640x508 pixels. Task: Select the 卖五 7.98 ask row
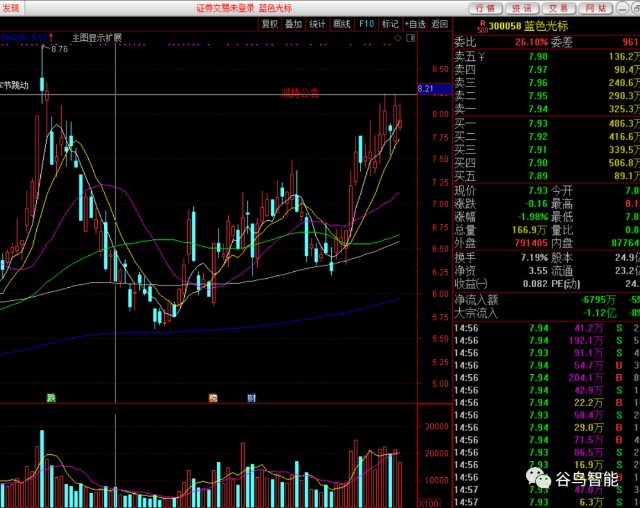(547, 56)
